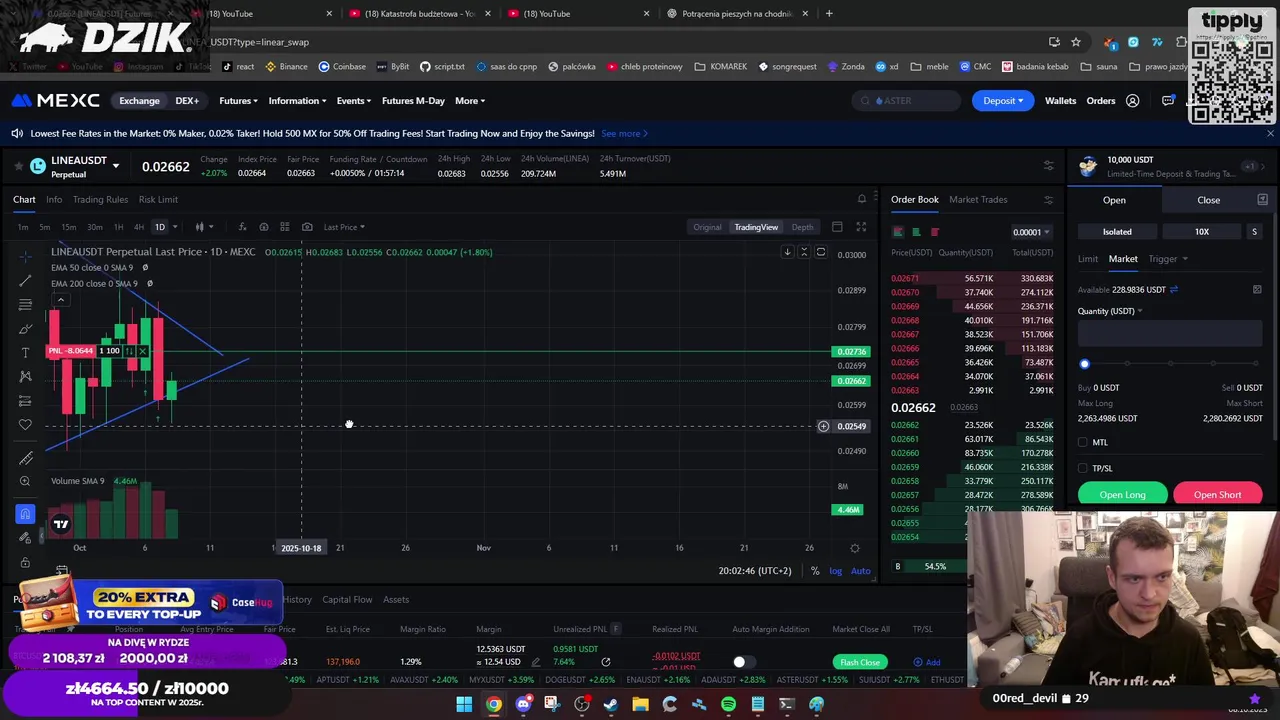Image resolution: width=1280 pixels, height=720 pixels.
Task: Click the TradingView logo on chart
Action: (61, 524)
